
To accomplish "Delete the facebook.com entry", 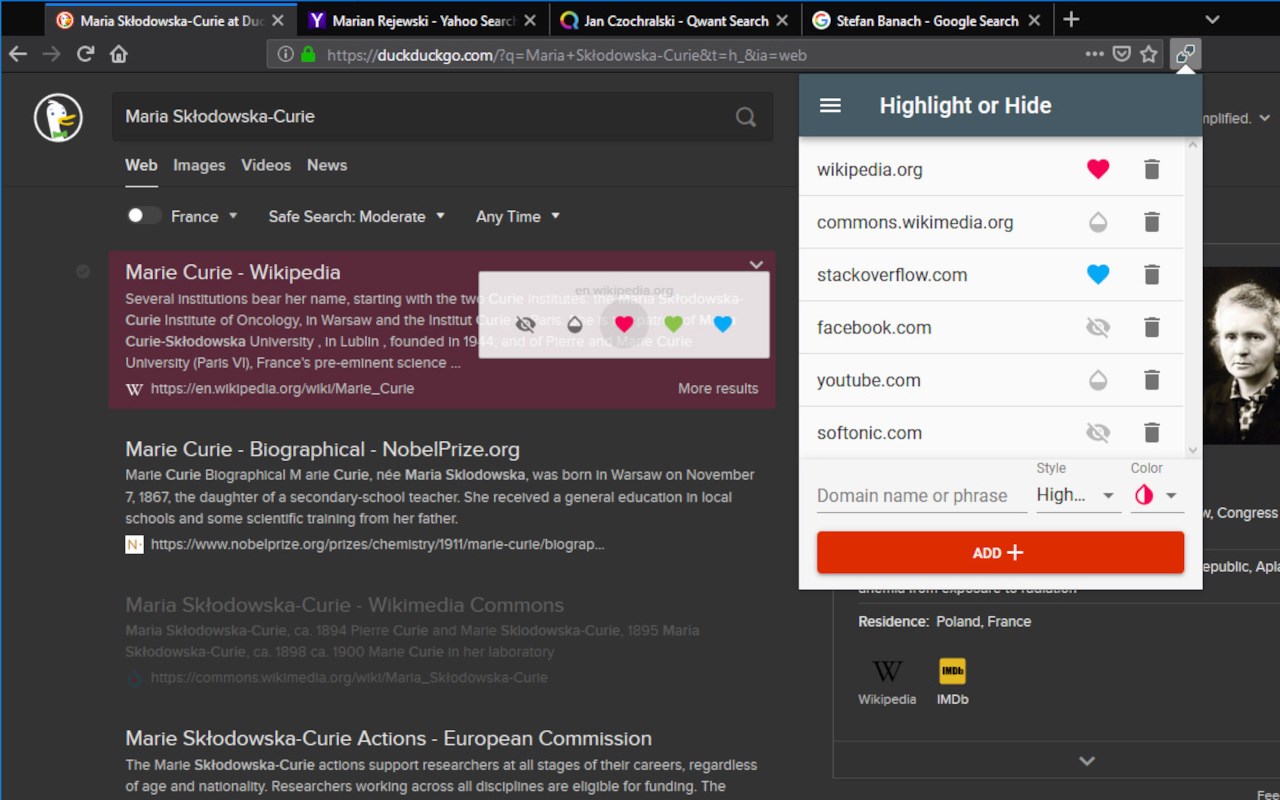I will click(1152, 327).
